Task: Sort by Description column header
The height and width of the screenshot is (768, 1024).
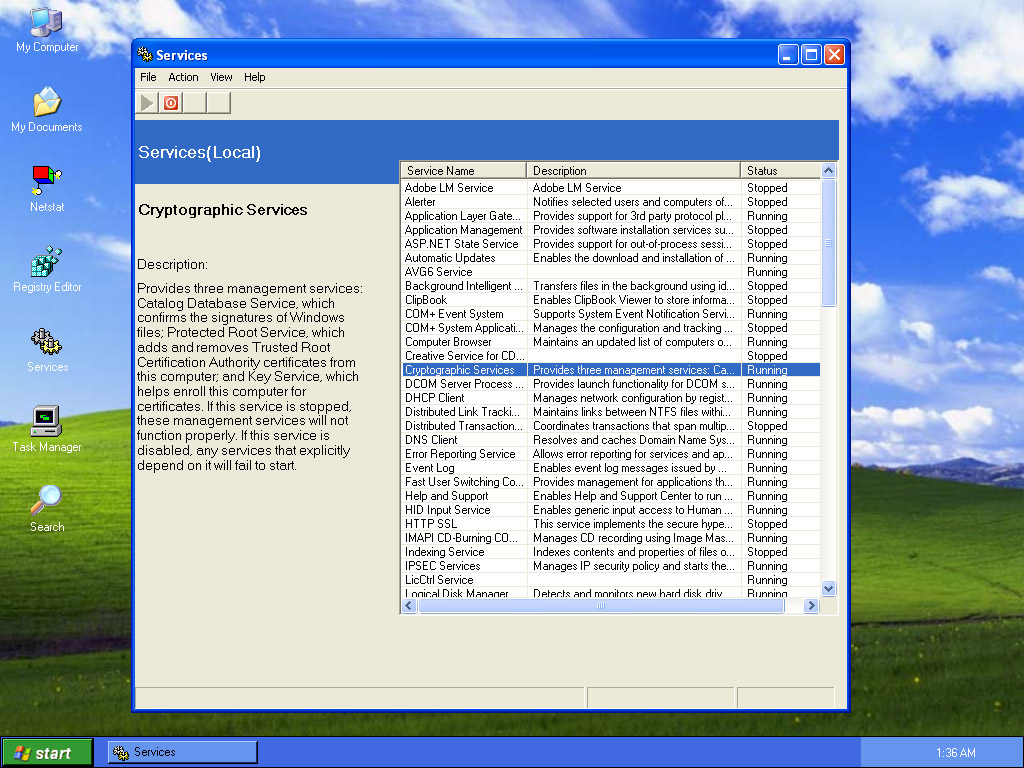Action: point(633,170)
